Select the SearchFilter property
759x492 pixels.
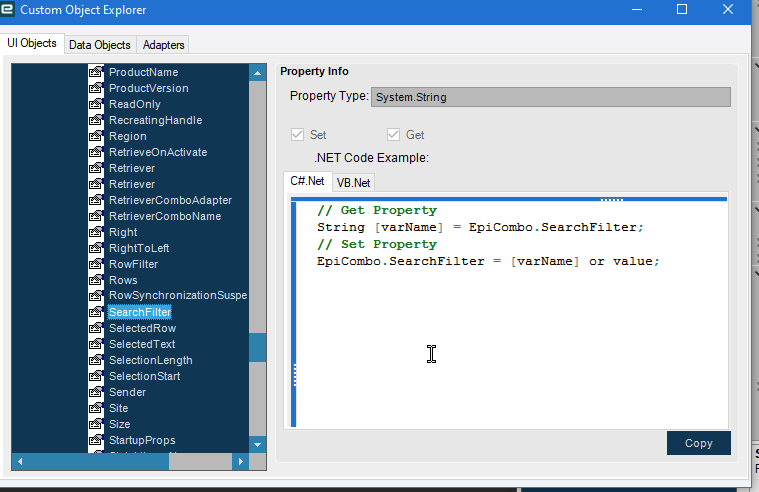140,312
